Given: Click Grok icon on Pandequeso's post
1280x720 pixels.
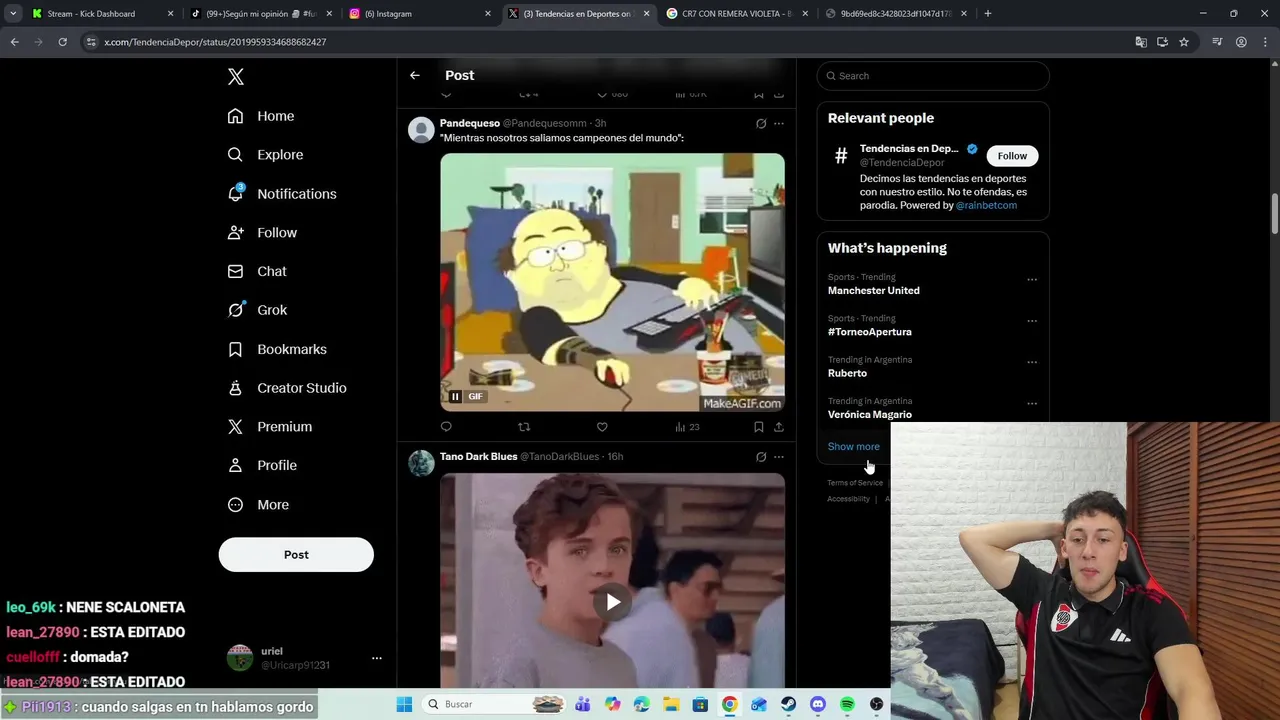Looking at the screenshot, I should point(761,124).
